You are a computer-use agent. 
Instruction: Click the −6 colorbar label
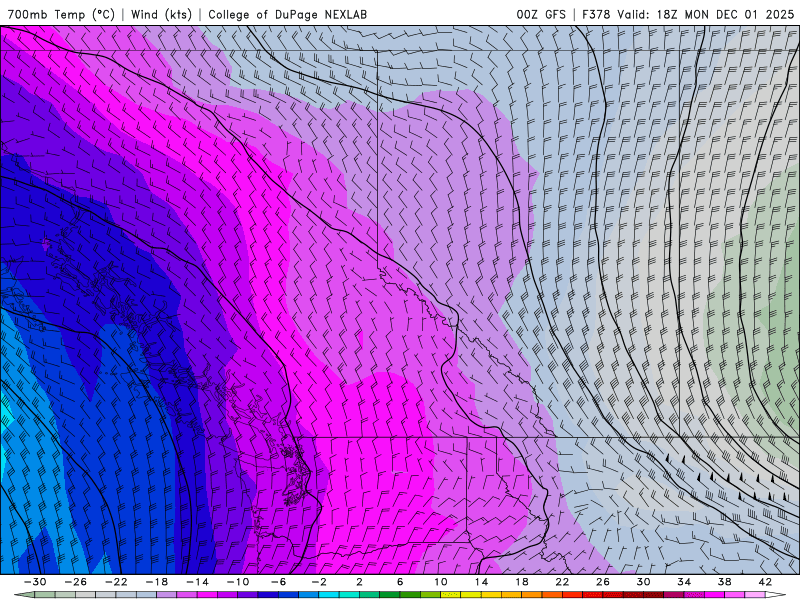279,582
